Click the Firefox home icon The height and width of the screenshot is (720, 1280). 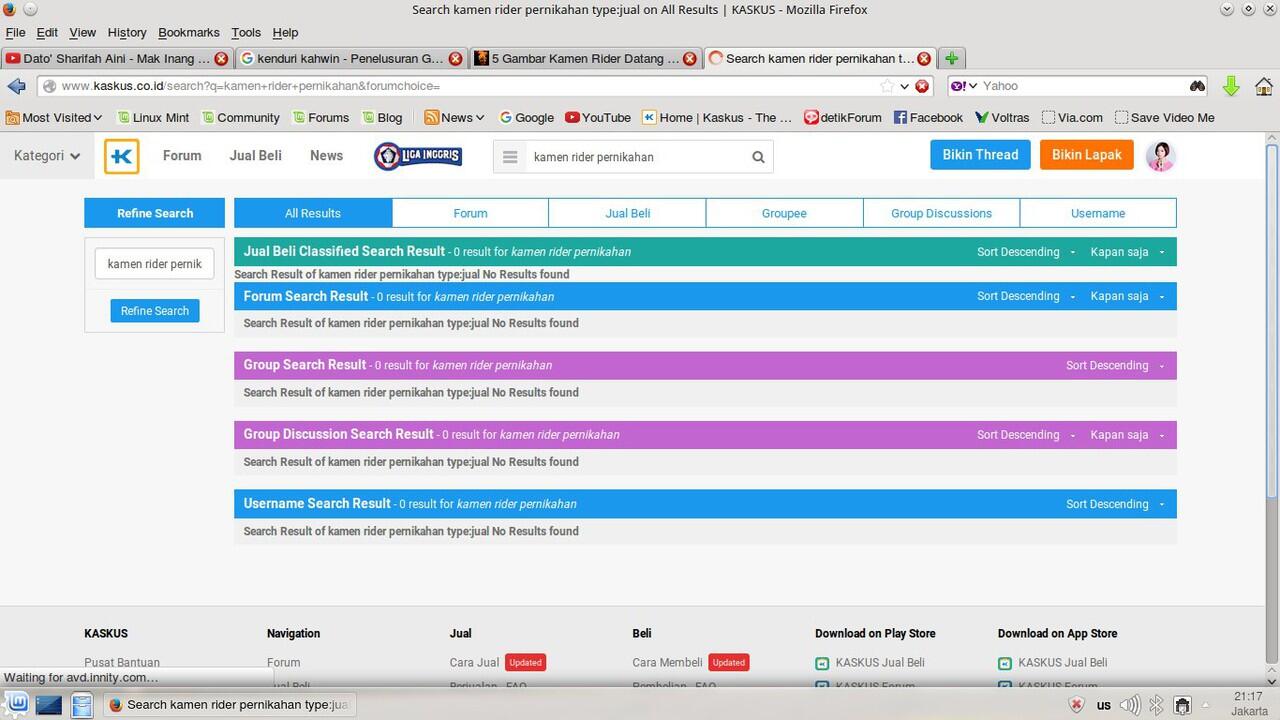click(1264, 86)
